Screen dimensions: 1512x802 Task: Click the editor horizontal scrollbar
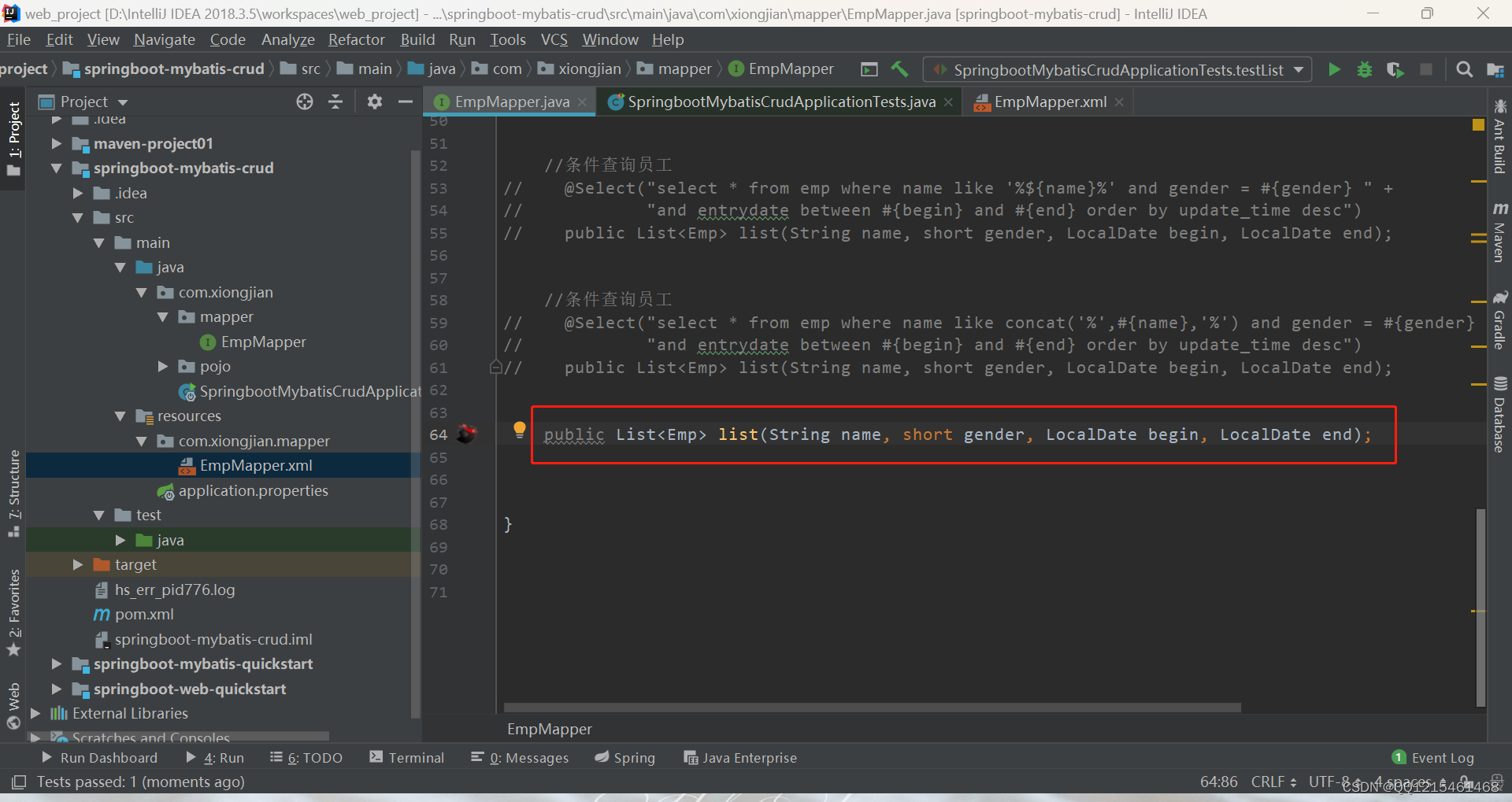tap(872, 708)
